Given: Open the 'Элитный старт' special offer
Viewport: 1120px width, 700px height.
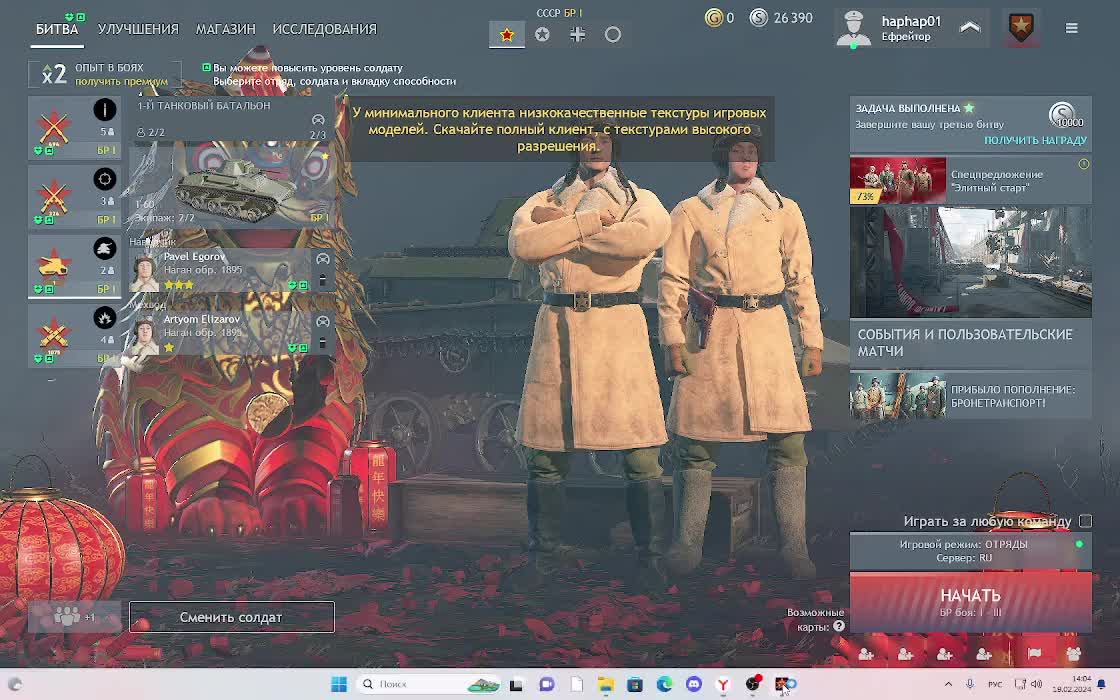Looking at the screenshot, I should 970,180.
